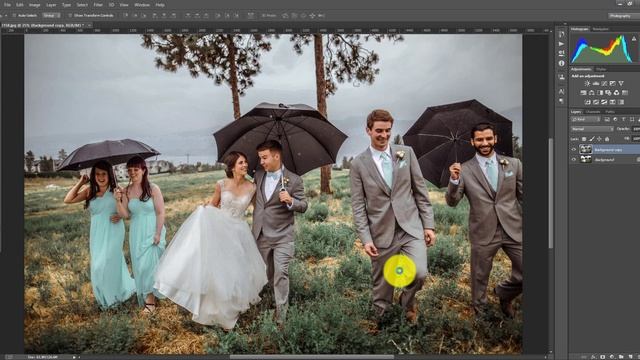Click the histogram cached data warning triangle

tap(634, 39)
